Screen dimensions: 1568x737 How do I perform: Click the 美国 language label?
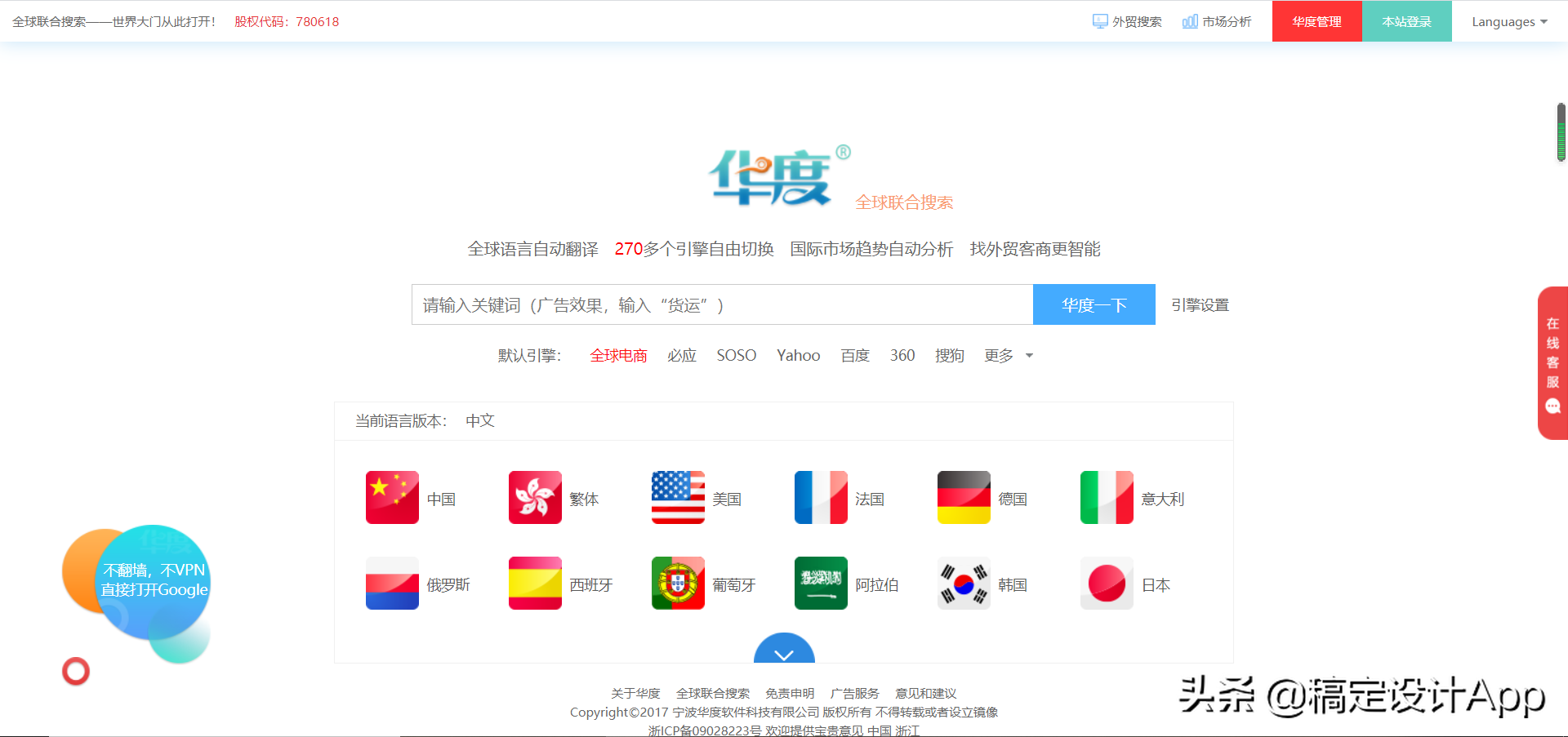pos(727,499)
